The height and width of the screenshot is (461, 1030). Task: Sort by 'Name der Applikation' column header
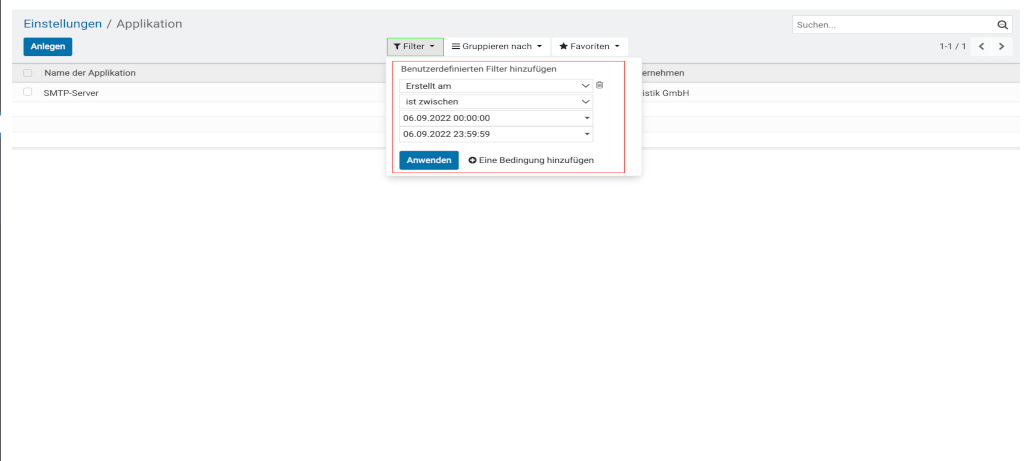click(x=89, y=73)
